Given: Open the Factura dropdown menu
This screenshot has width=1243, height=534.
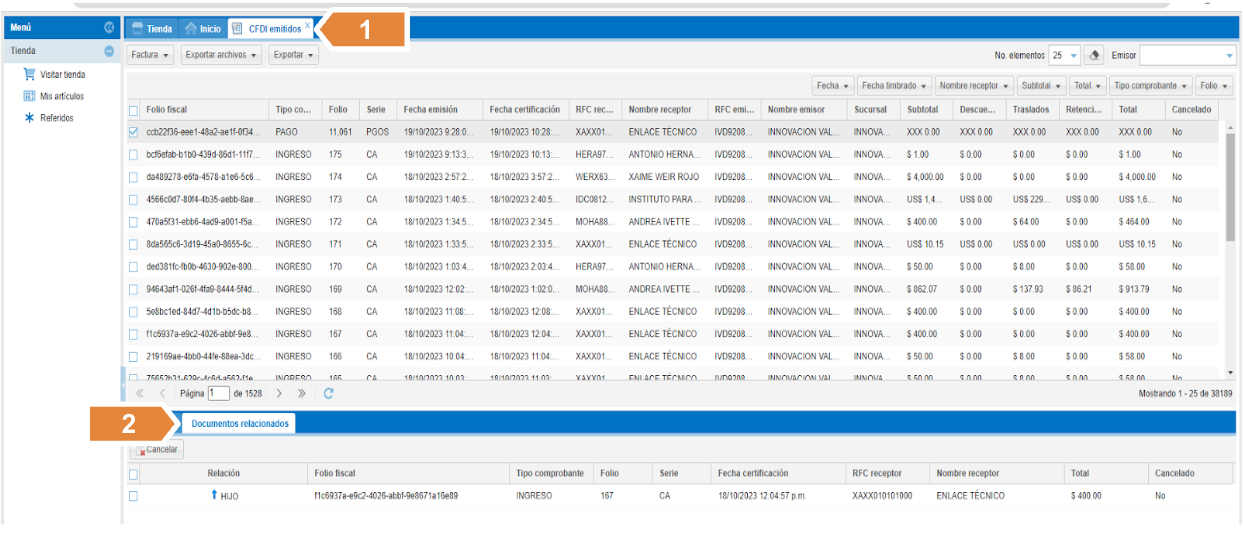Looking at the screenshot, I should [x=151, y=55].
